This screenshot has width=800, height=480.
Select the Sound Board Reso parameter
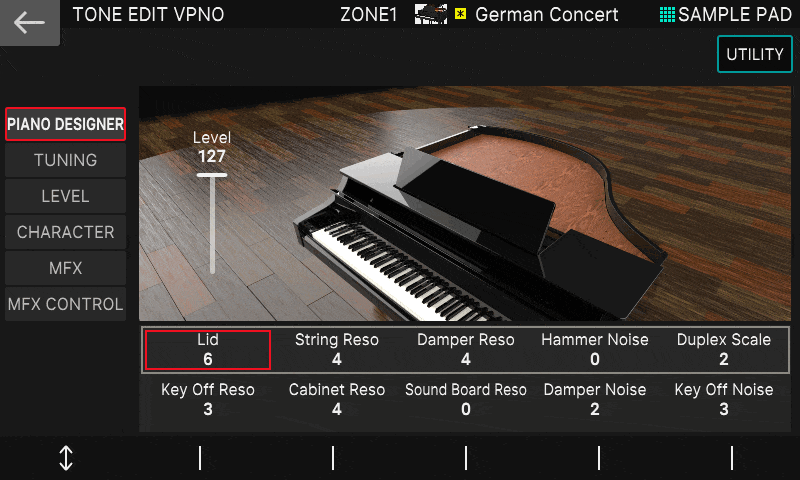(x=466, y=399)
